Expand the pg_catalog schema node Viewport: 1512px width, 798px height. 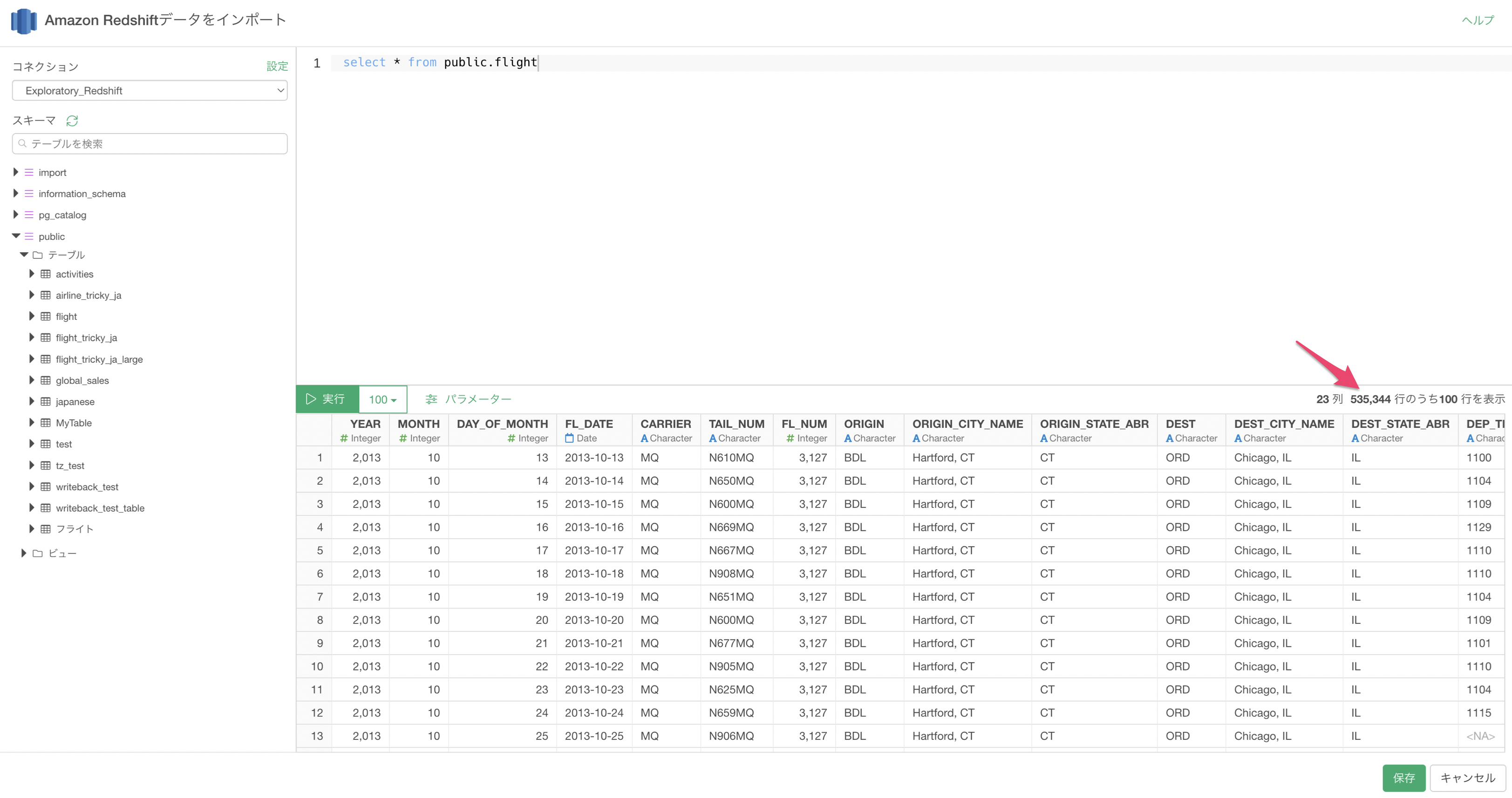click(16, 214)
